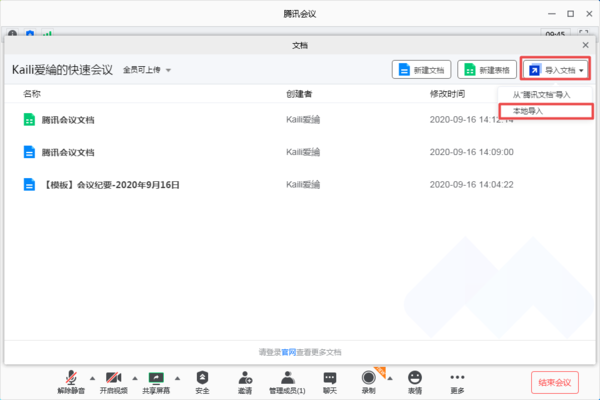Open the Chat bubble icon
The width and height of the screenshot is (600, 400).
pos(330,378)
